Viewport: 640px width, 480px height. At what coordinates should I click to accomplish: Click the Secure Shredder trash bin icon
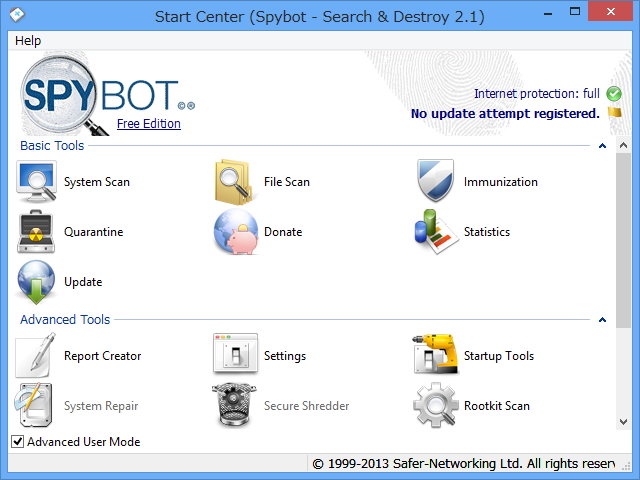click(x=234, y=404)
